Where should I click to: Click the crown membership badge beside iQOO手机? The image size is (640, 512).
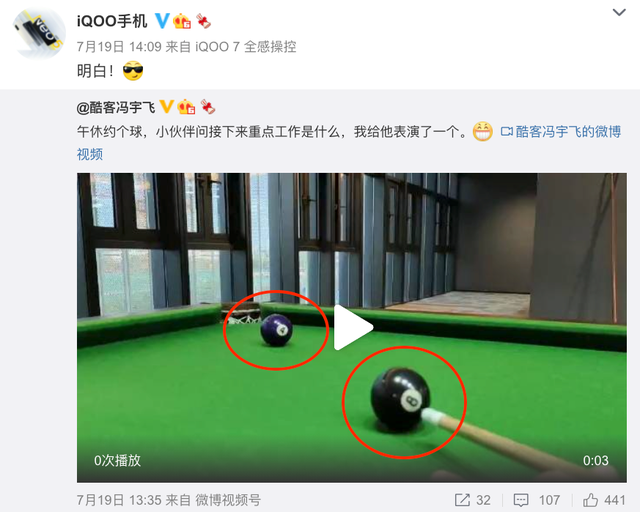click(182, 21)
